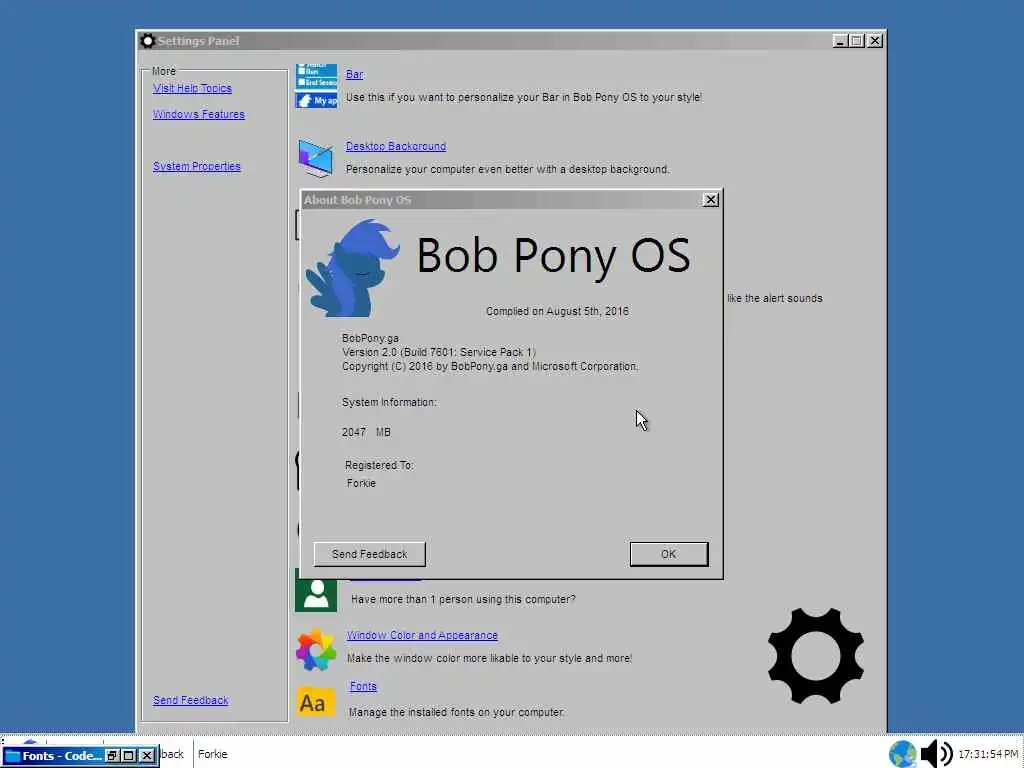The width and height of the screenshot is (1024, 768).
Task: Click the 'Compiled on August 5th, 2016' text
Action: [557, 312]
